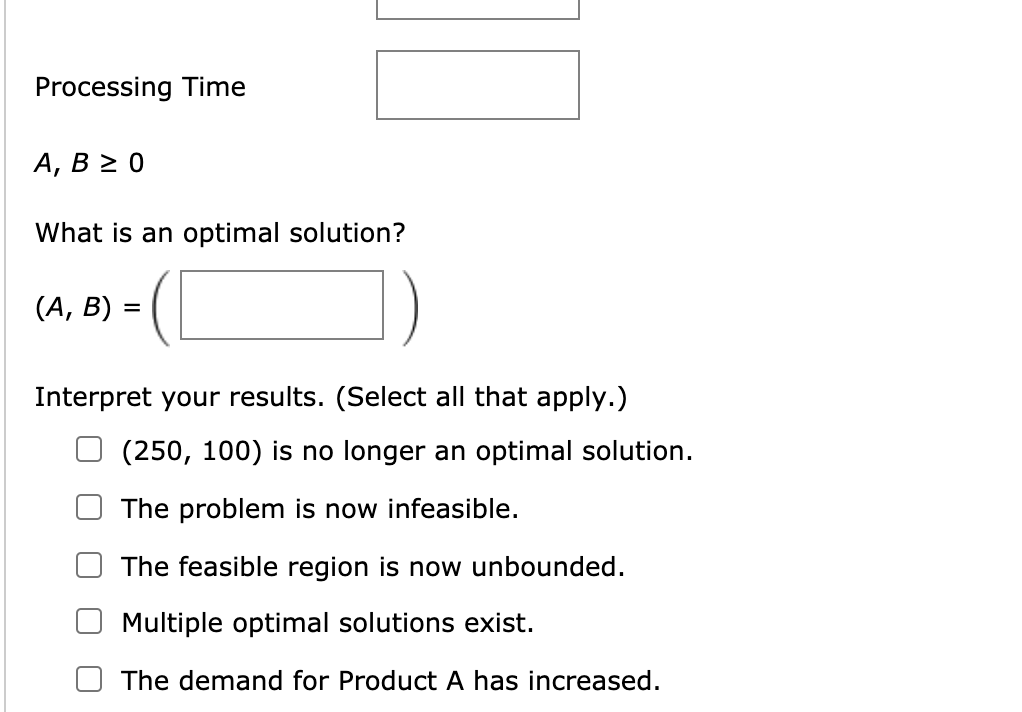1022x712 pixels.
Task: Enable the multiple optimal solutions checkbox
Action: [x=88, y=621]
